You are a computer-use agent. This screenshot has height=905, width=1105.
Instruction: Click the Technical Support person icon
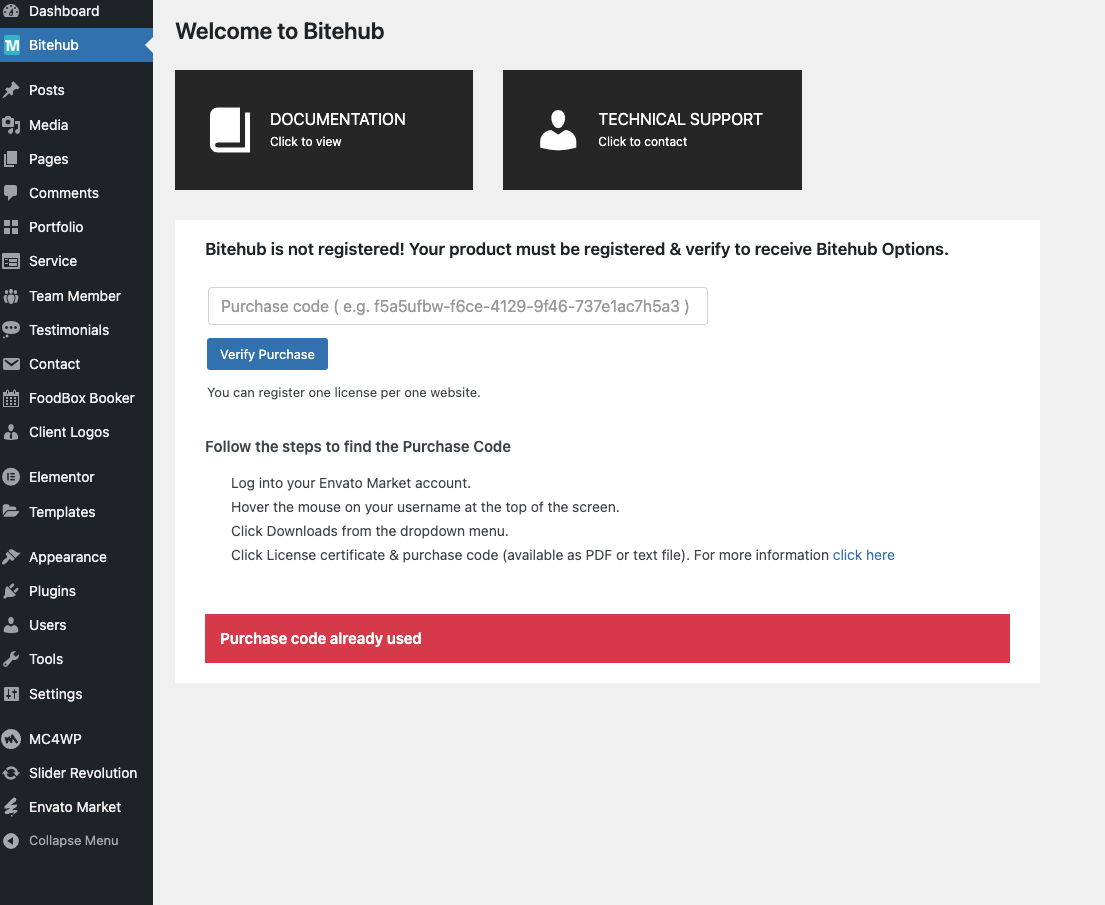click(x=558, y=130)
